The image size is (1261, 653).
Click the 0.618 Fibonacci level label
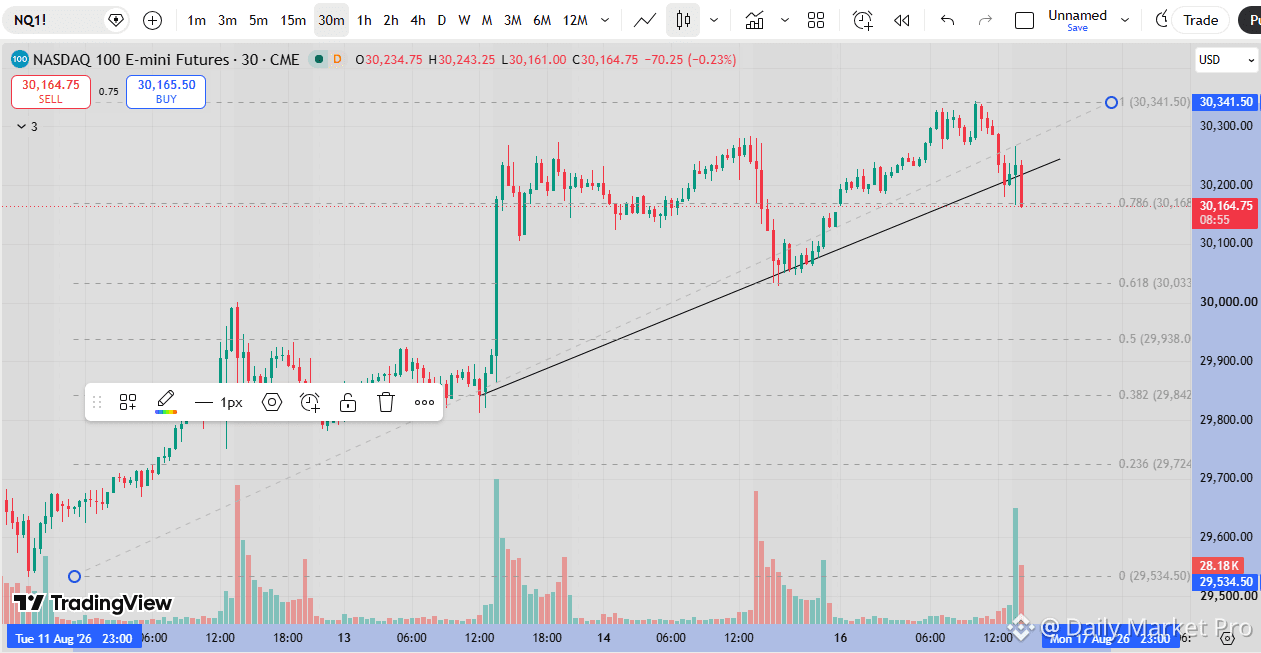1155,283
